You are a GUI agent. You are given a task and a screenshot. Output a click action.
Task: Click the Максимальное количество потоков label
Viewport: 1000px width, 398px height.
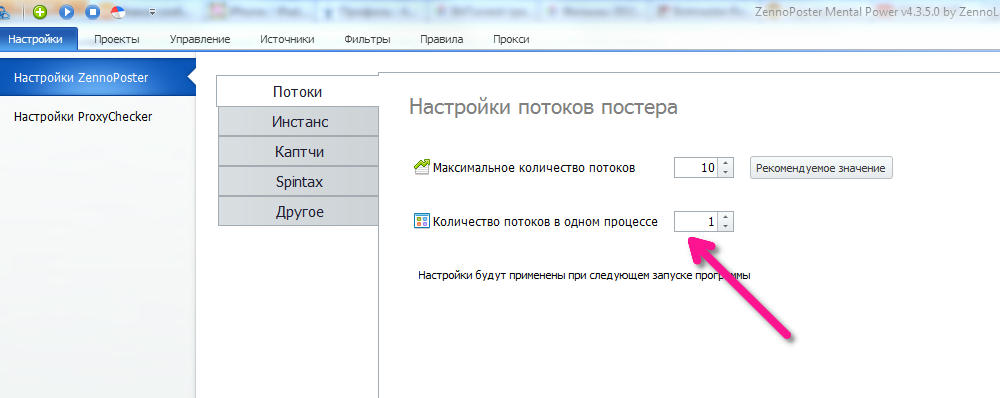click(534, 168)
